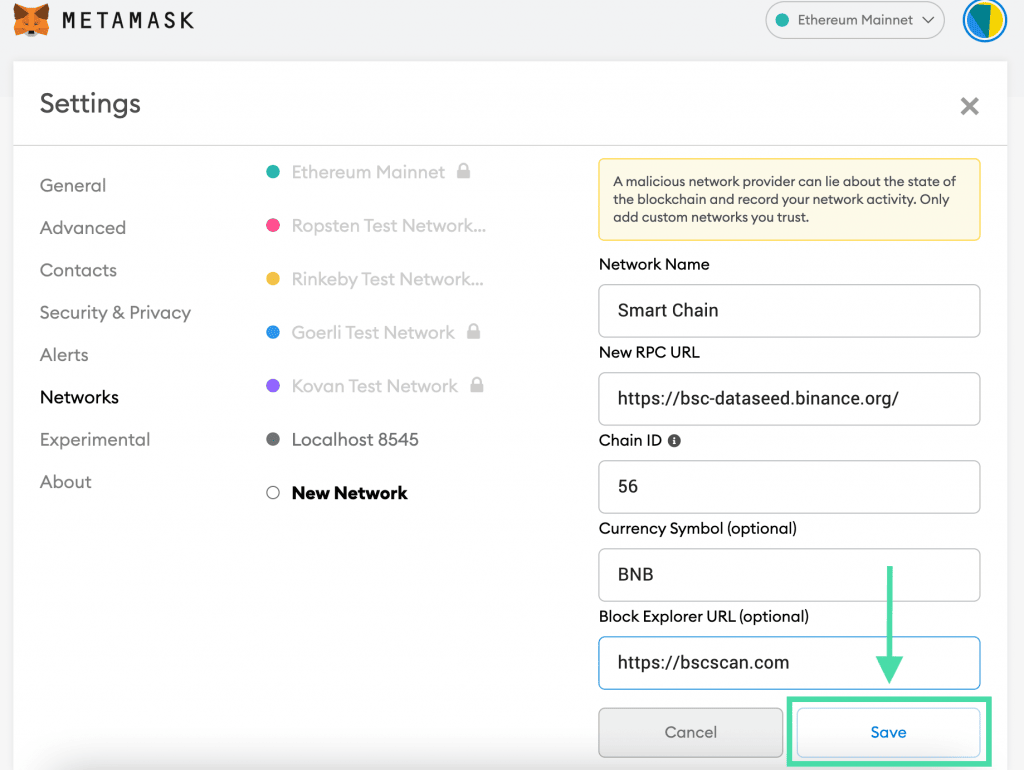Click the malicious network provider warning text
This screenshot has height=770, width=1024.
tap(784, 199)
